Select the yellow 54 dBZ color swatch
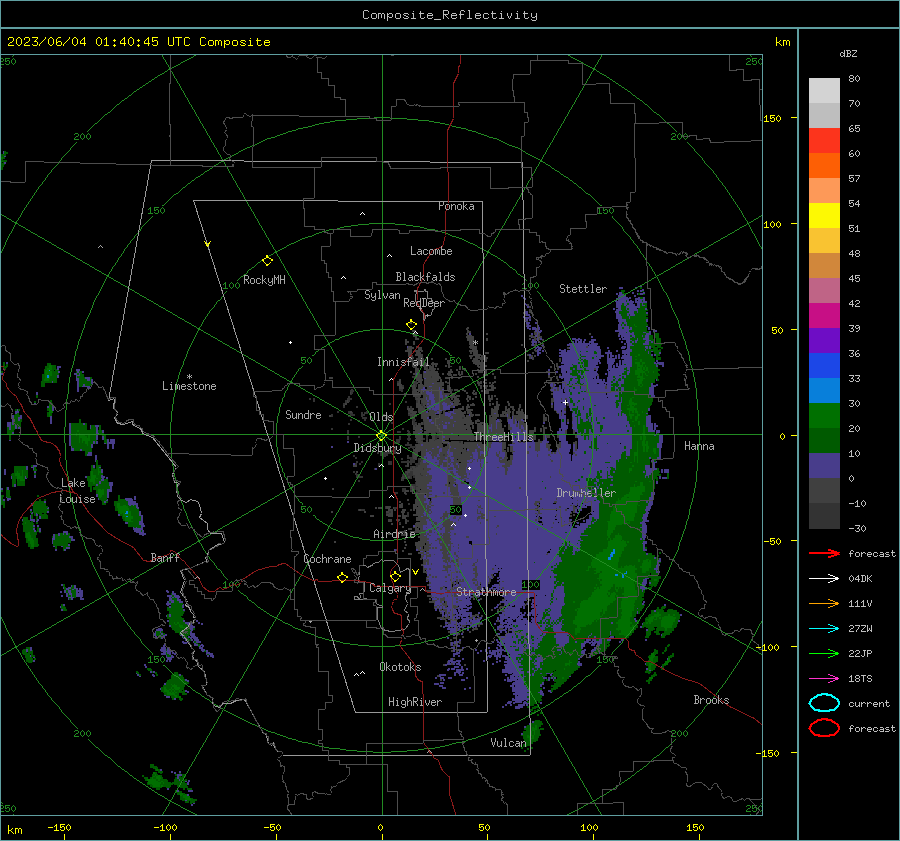 pos(824,216)
